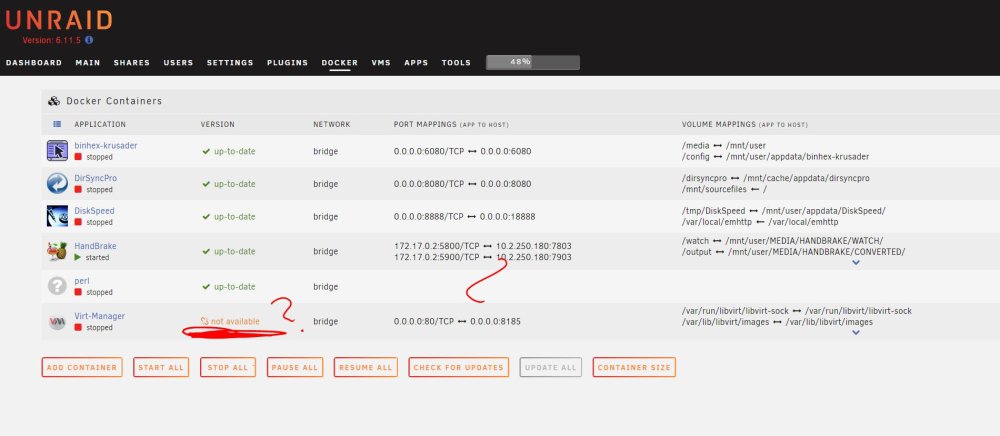This screenshot has width=1000, height=436.
Task: Toggle the list view icon beside APPLICATION
Action: pos(57,124)
